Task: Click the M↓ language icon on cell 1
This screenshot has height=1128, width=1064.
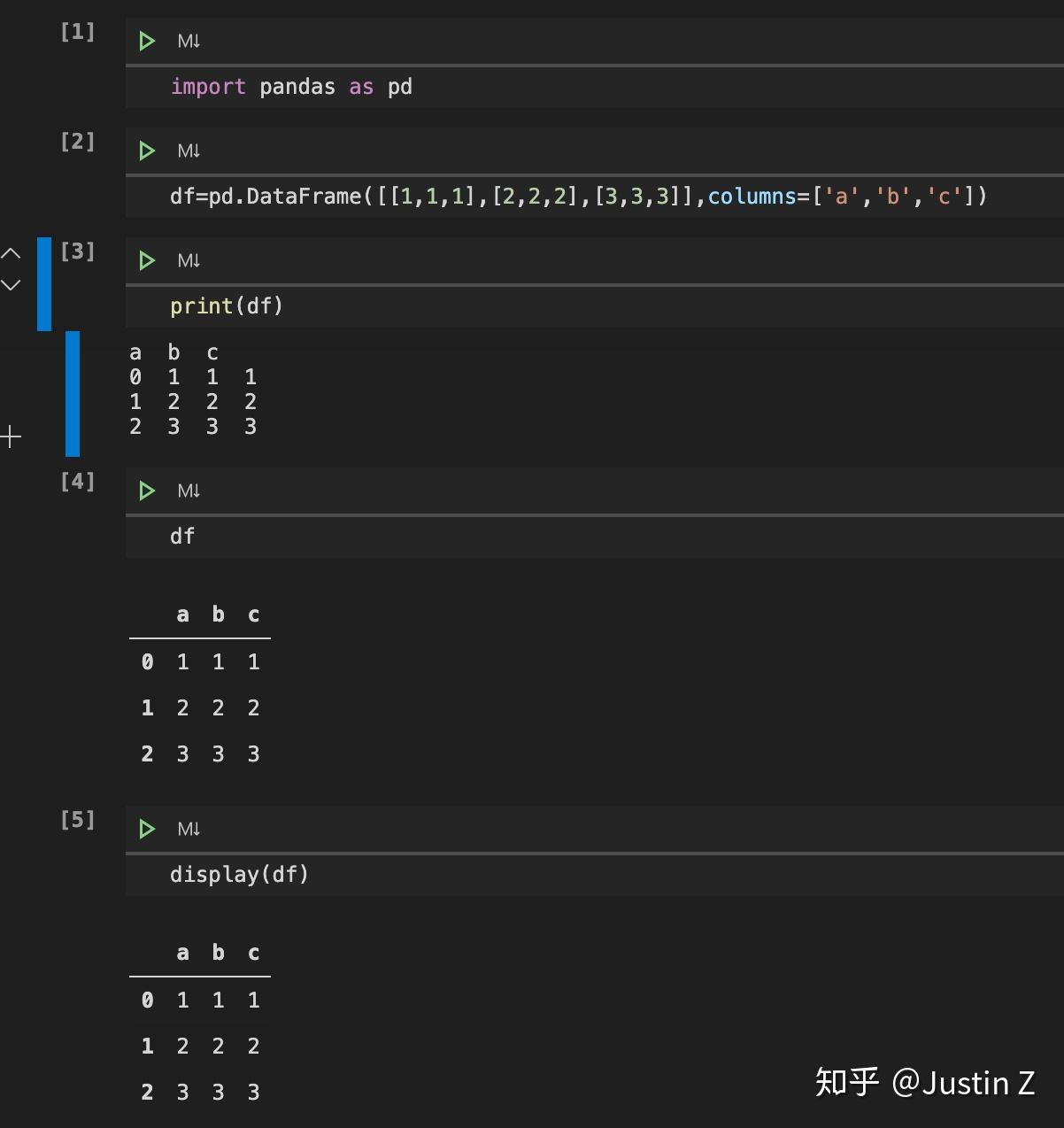Action: [x=188, y=41]
